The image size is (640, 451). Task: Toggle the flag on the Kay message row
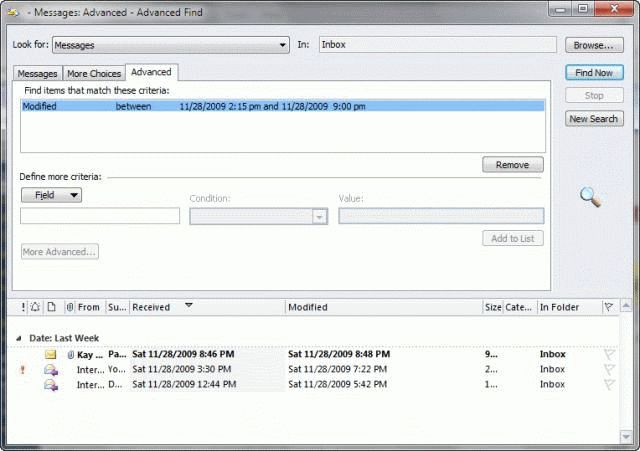click(609, 354)
